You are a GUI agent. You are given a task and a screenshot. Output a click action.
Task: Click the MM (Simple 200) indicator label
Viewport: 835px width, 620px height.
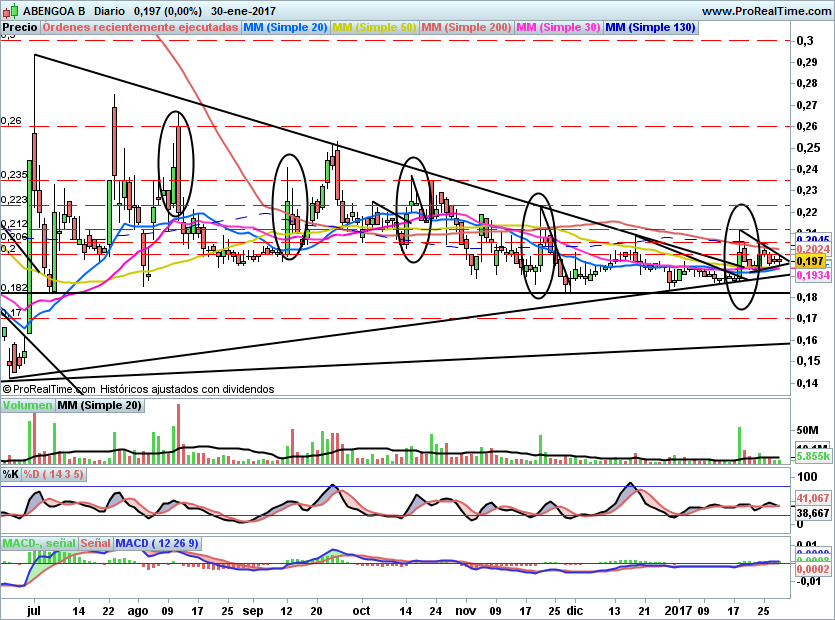coord(466,27)
